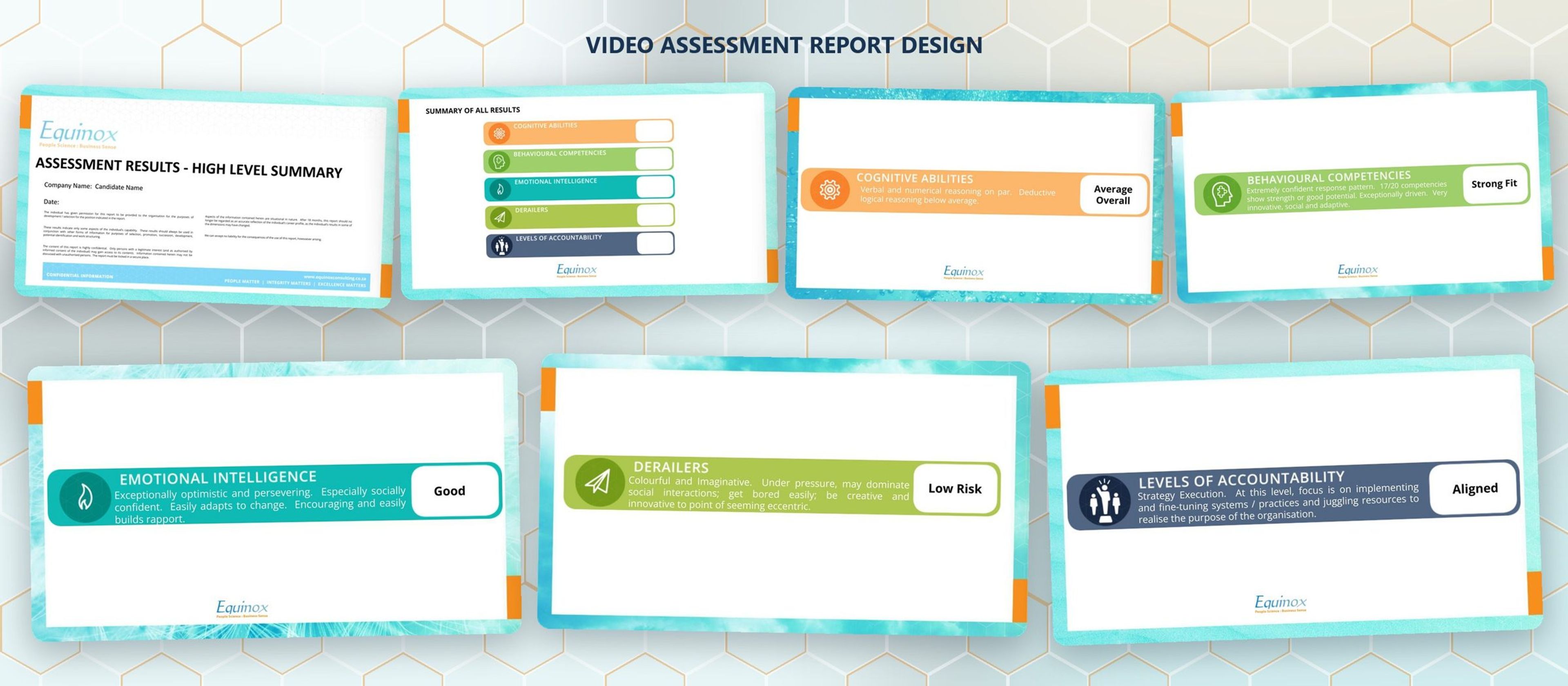This screenshot has height=686, width=1568.
Task: Click the Emotional Intelligence bar in the summary list
Action: (579, 188)
